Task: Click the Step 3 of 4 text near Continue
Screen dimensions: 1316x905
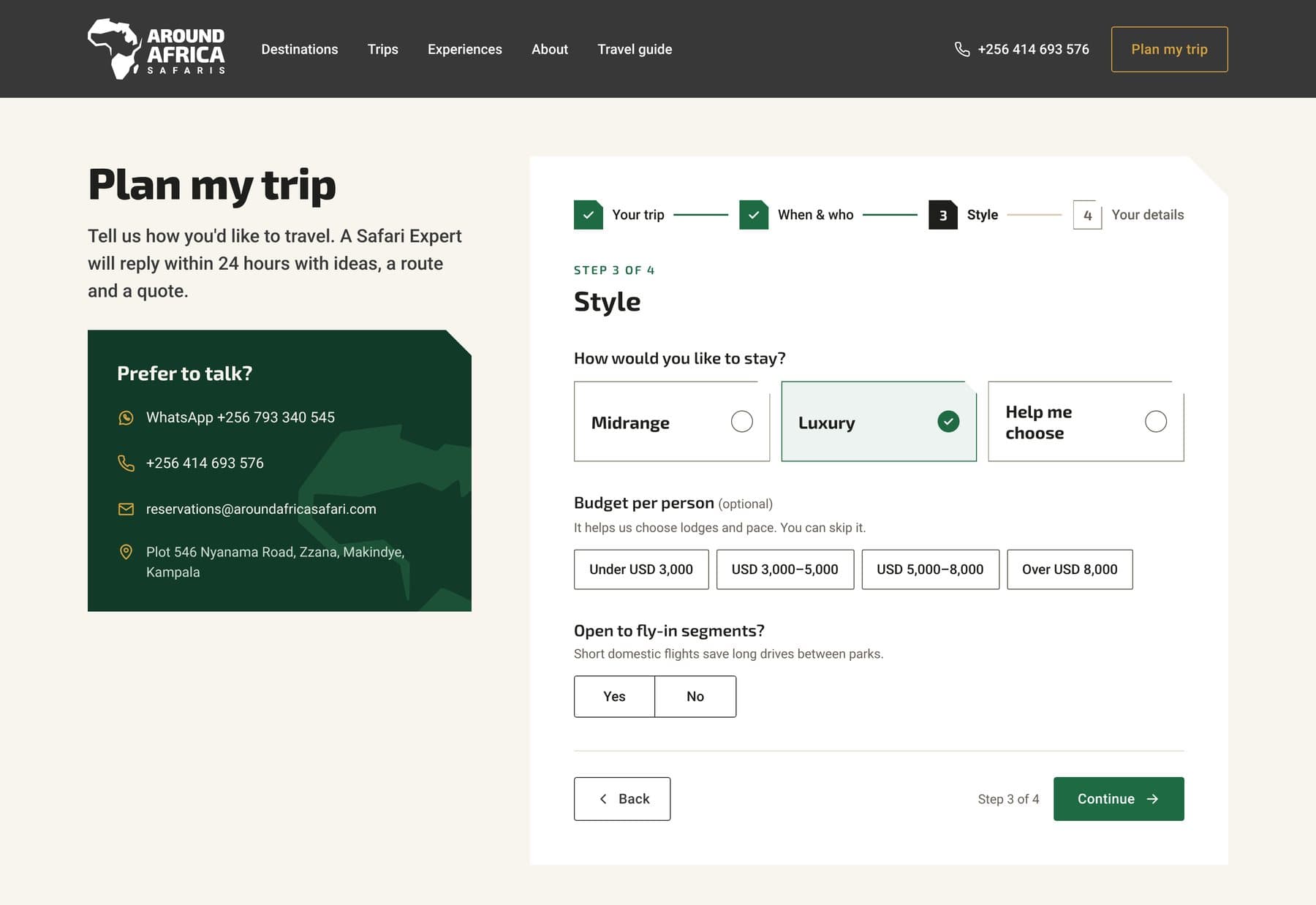Action: point(1008,799)
